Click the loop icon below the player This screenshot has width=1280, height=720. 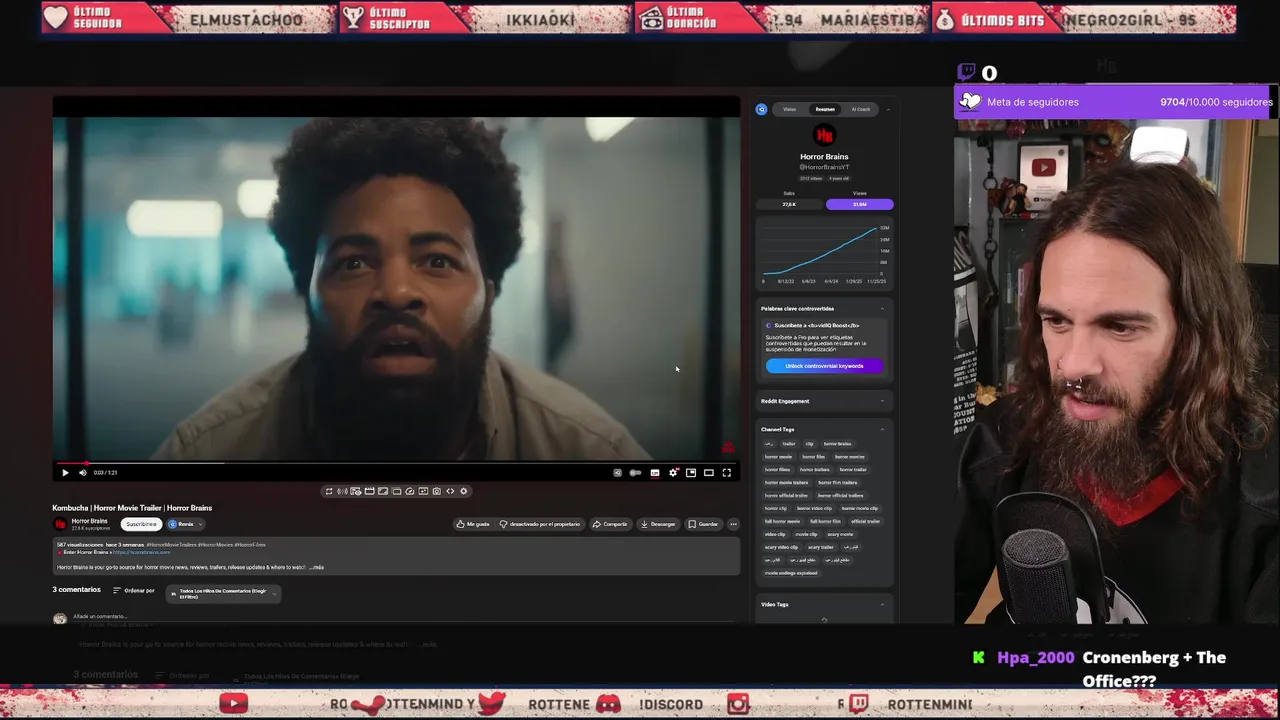329,491
